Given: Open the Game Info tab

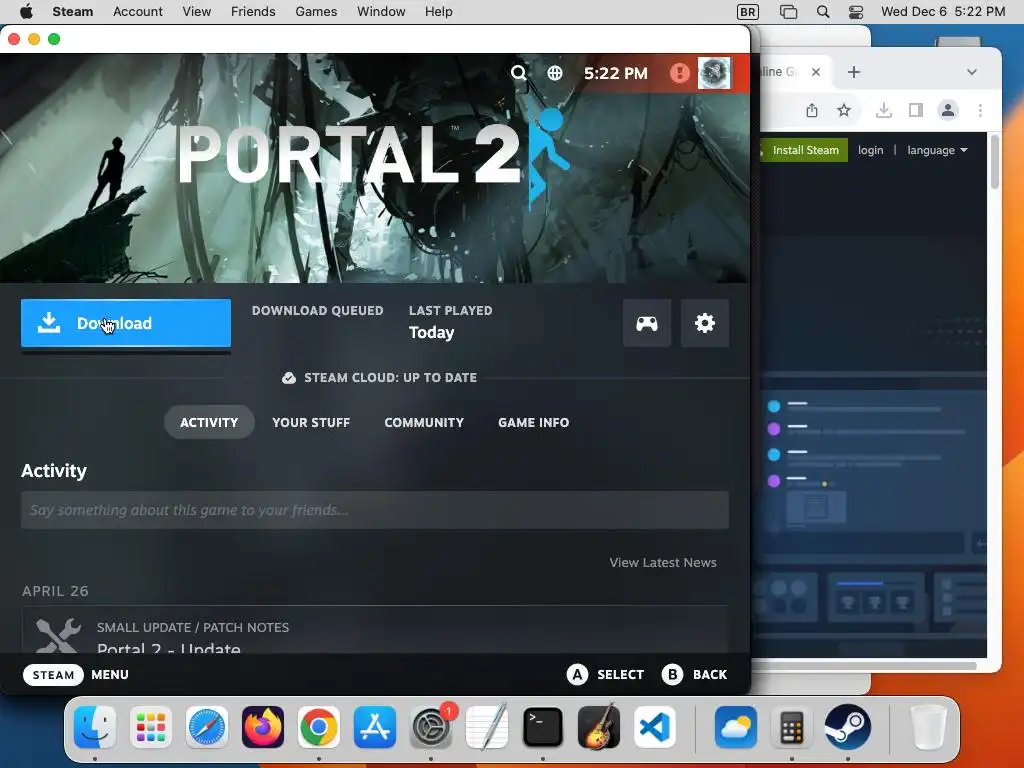Looking at the screenshot, I should [534, 423].
